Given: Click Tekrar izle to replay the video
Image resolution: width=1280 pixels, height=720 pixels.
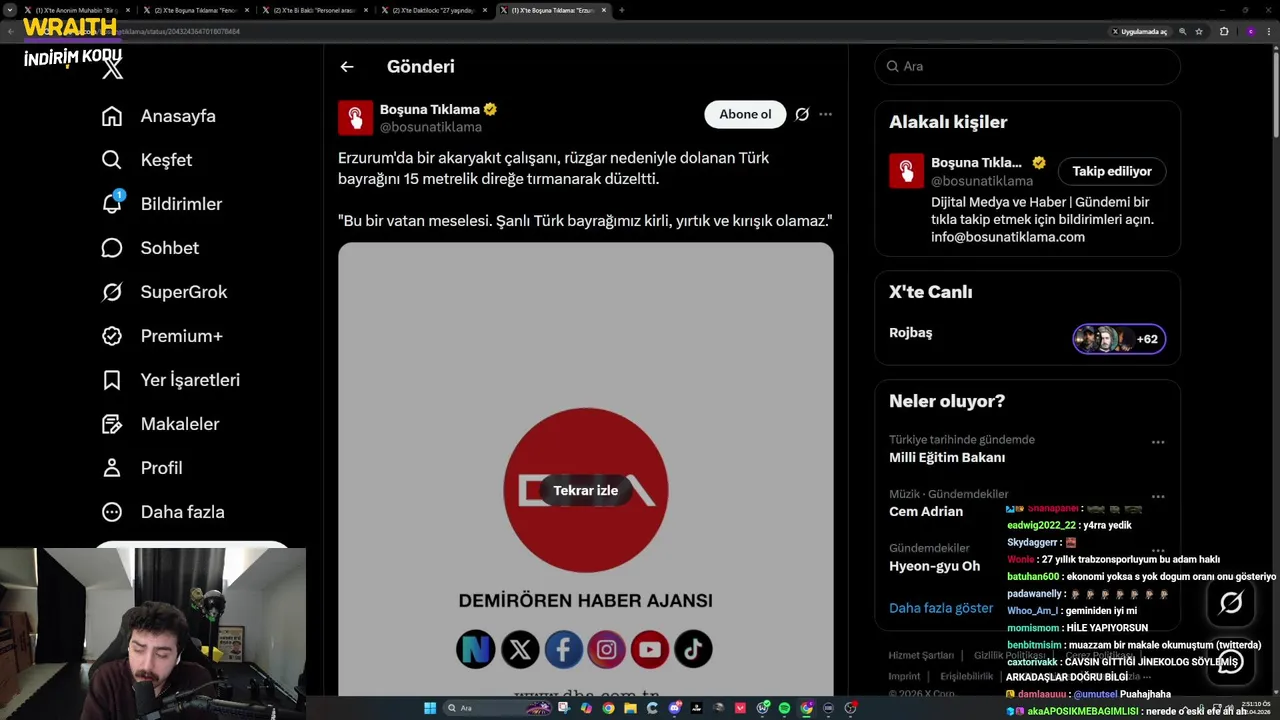Looking at the screenshot, I should coord(585,490).
